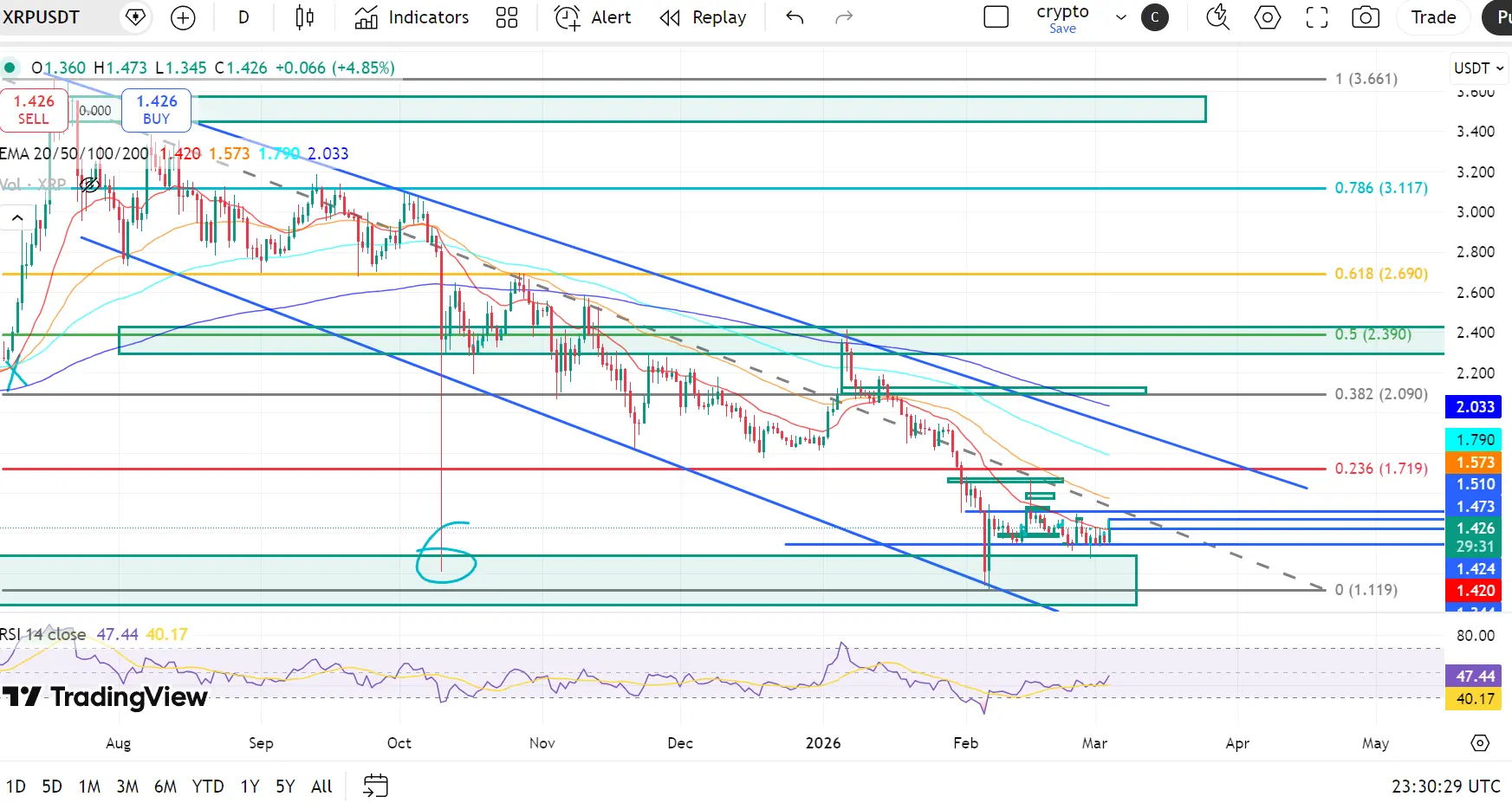The height and width of the screenshot is (803, 1512).
Task: Click the 1.426 BUY button
Action: point(156,109)
